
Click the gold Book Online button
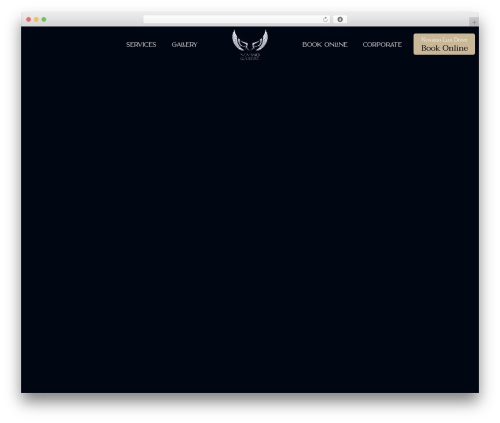point(444,44)
